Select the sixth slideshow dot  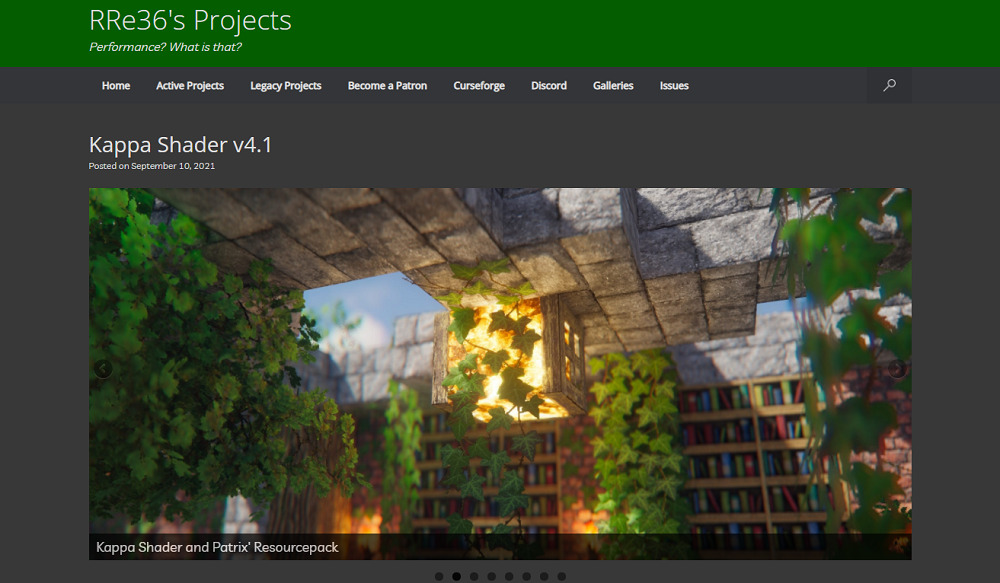tap(527, 577)
